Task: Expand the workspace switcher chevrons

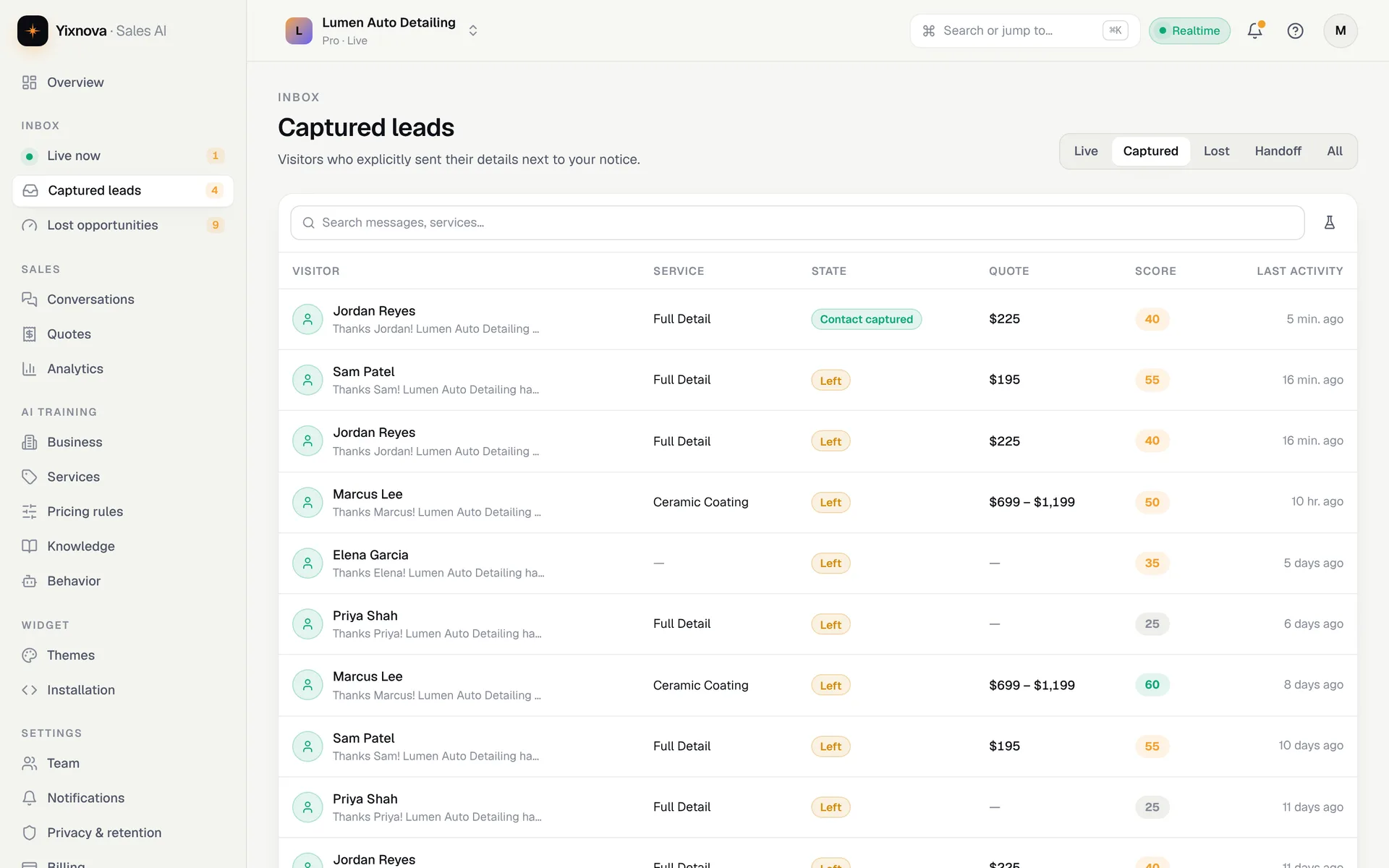Action: (x=473, y=30)
